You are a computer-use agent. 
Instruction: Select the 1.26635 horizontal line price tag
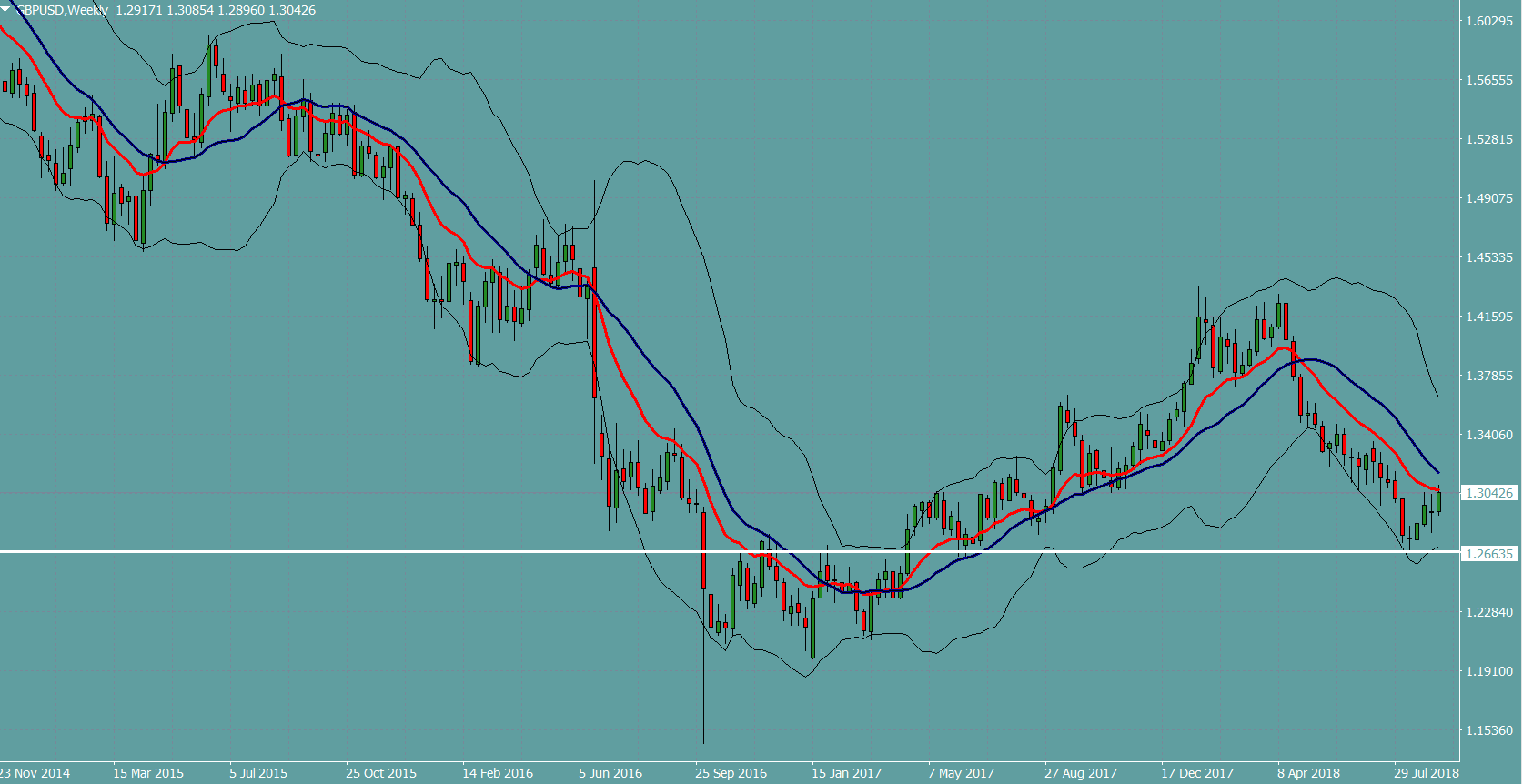(1489, 553)
